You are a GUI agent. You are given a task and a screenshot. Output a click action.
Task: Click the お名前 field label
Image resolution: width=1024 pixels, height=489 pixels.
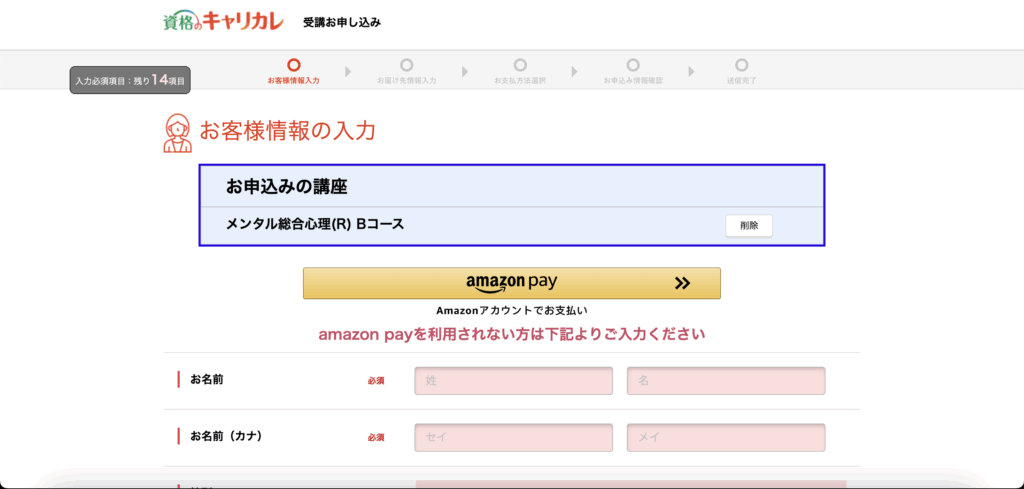click(x=207, y=379)
